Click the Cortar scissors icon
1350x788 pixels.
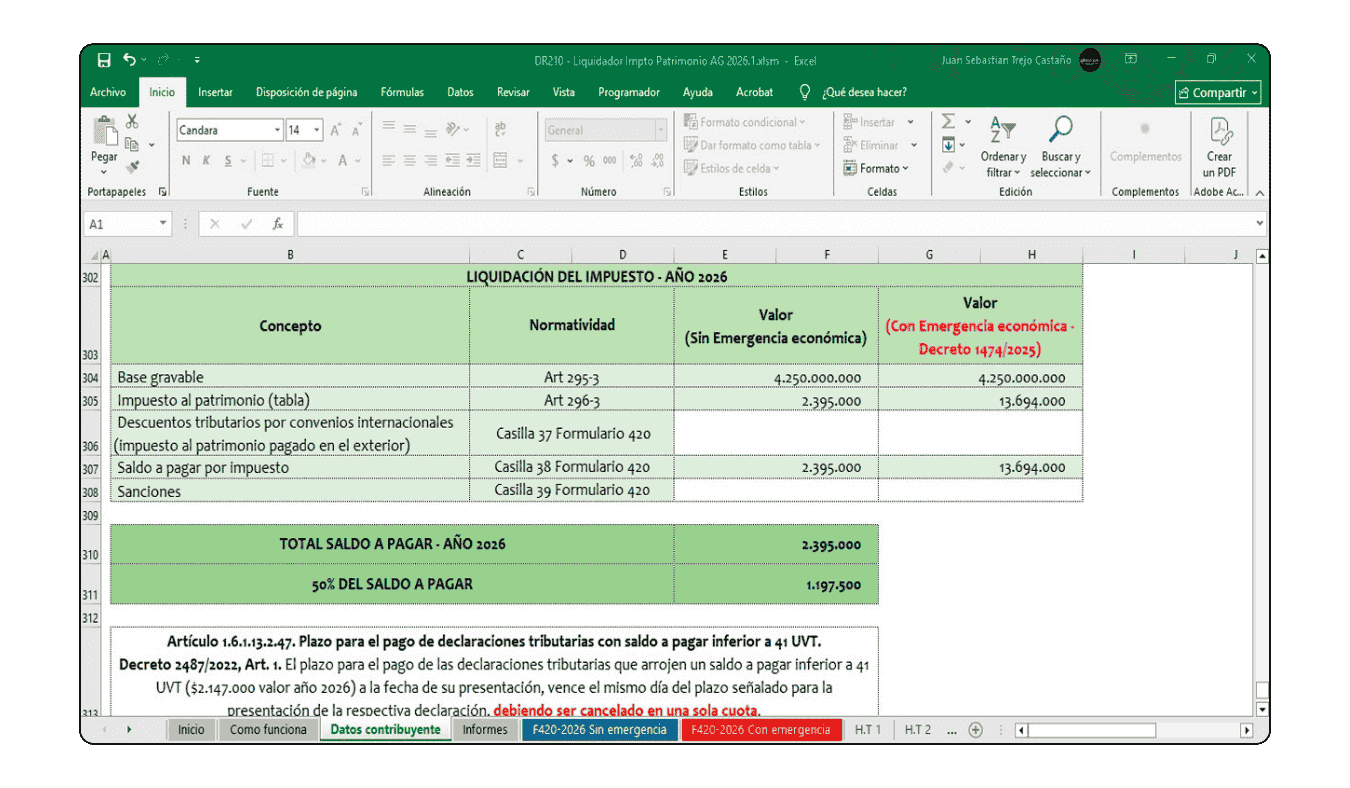point(131,122)
